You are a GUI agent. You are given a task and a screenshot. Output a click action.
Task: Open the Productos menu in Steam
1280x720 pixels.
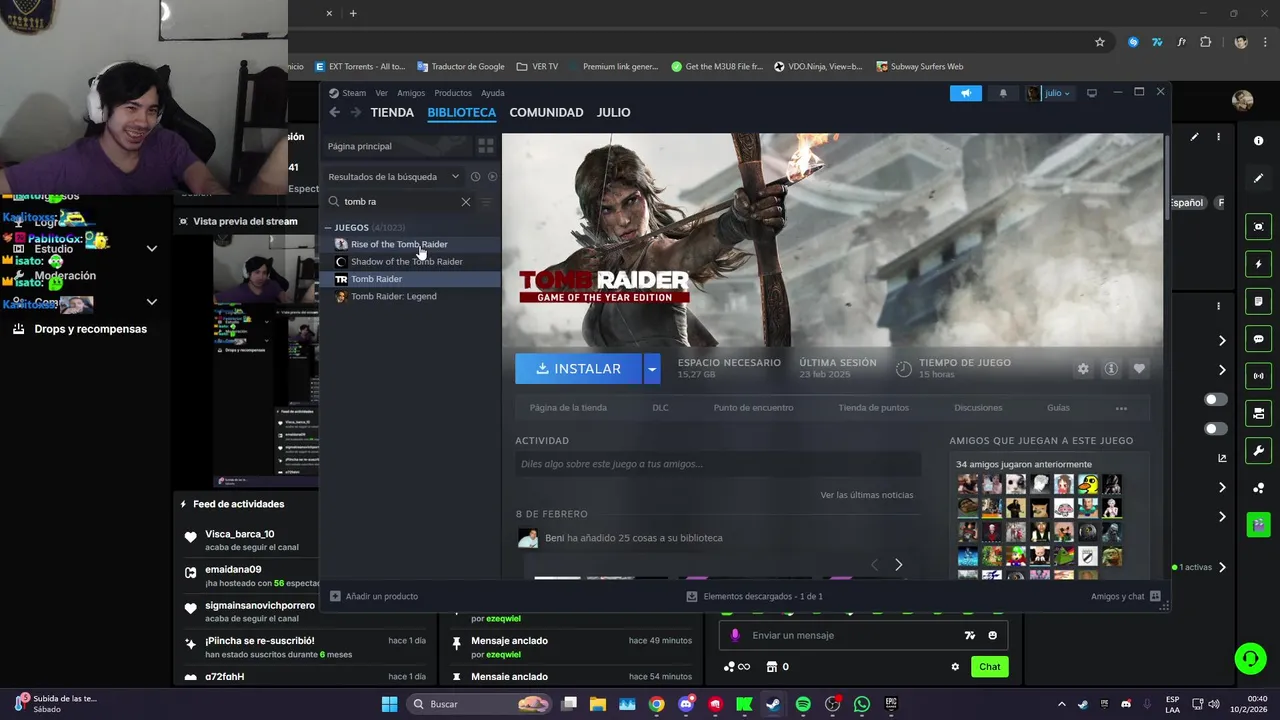click(453, 93)
